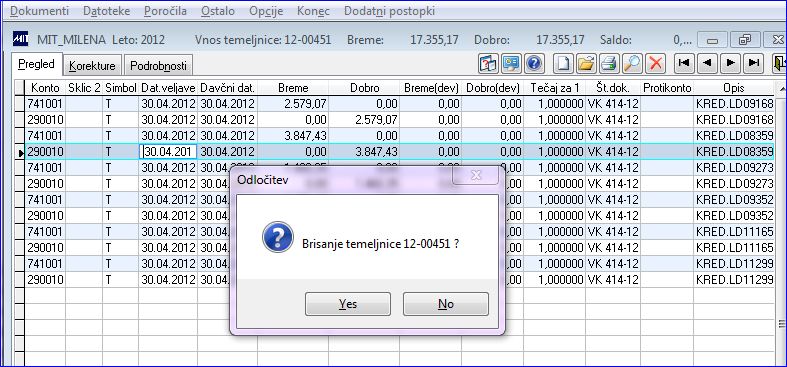The height and width of the screenshot is (367, 787).
Task: Confirm deletion with Yes button
Action: (x=348, y=304)
